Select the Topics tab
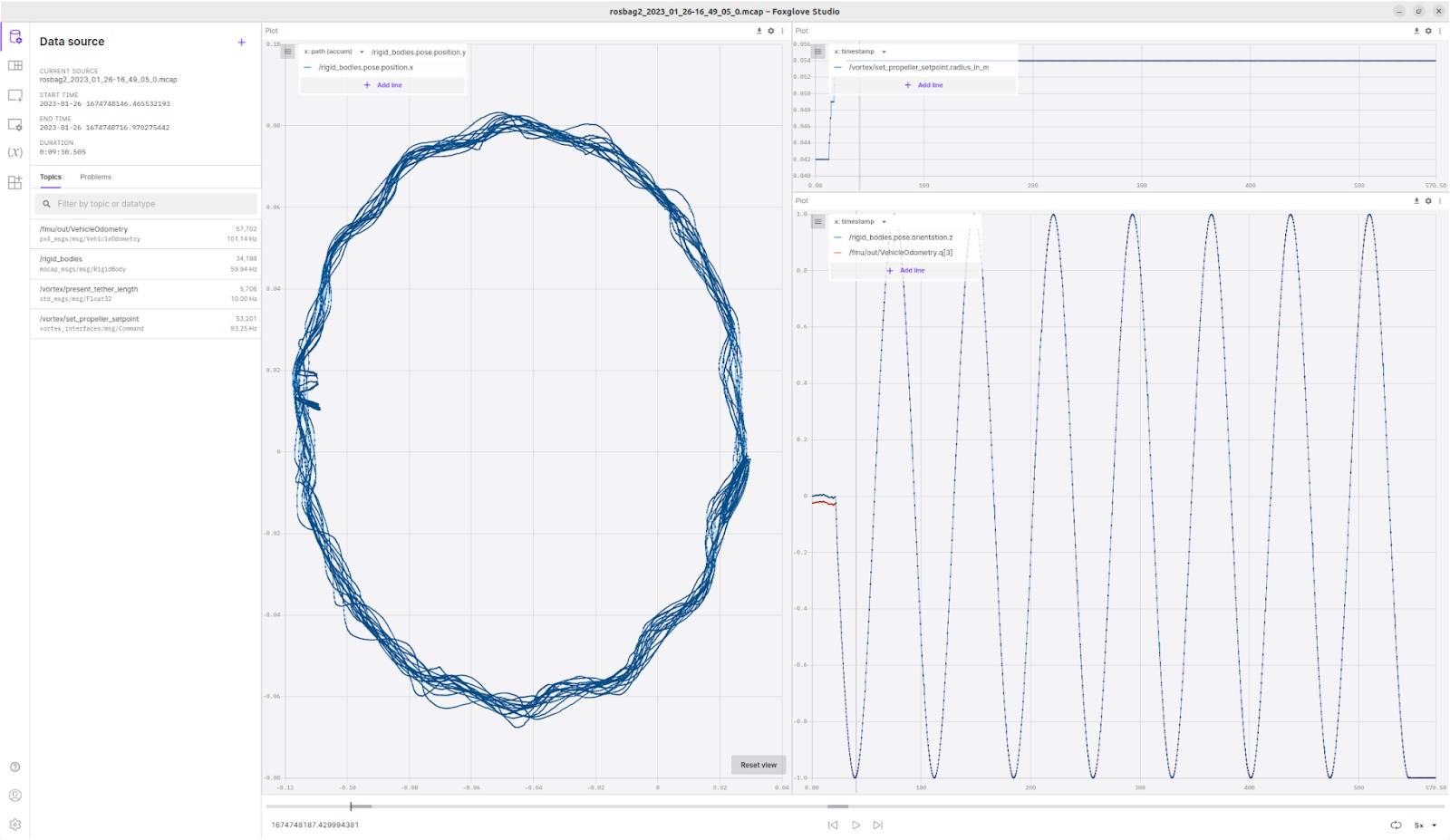This screenshot has height=840, width=1450. [x=51, y=177]
